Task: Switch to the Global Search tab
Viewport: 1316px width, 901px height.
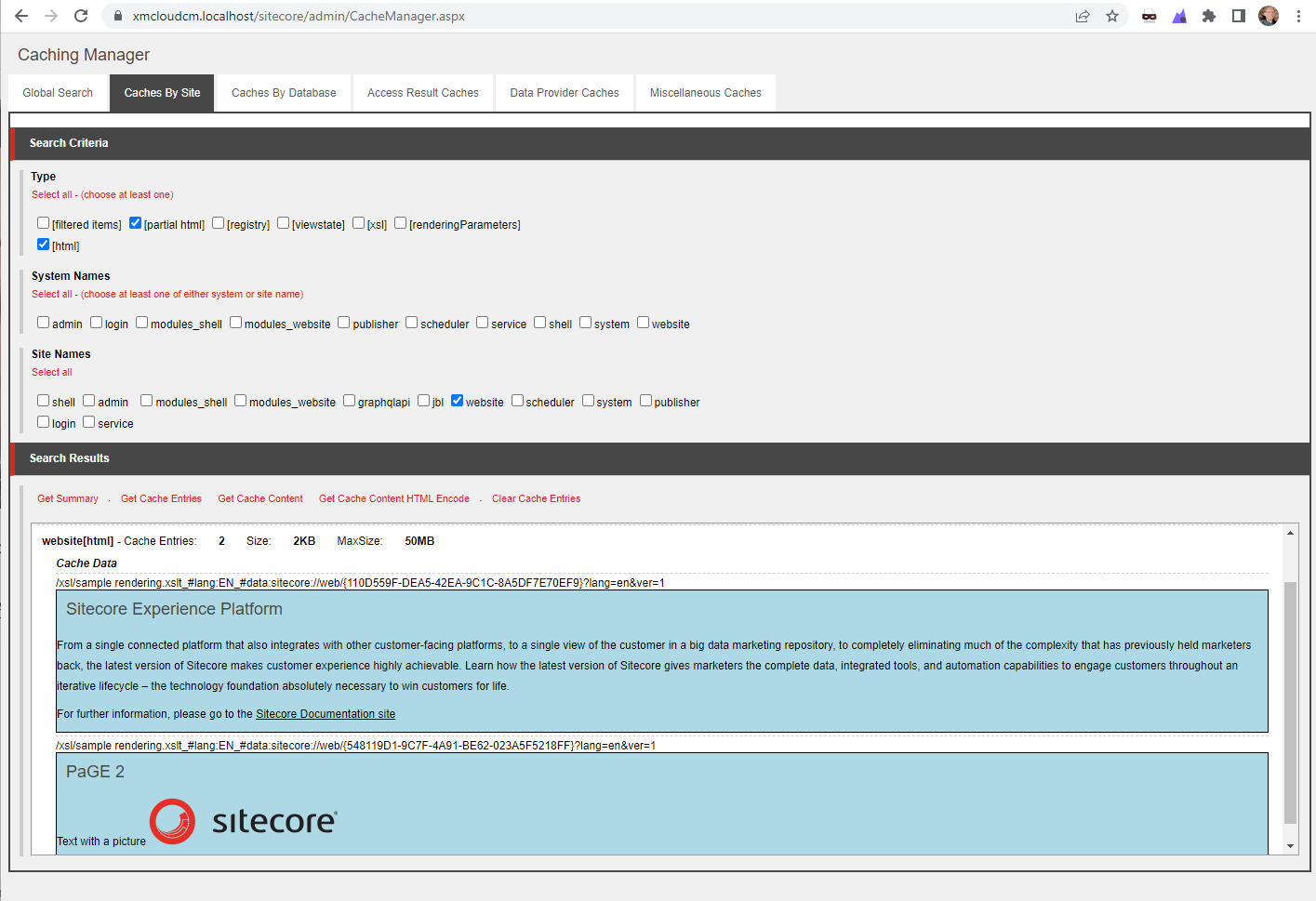Action: [58, 93]
